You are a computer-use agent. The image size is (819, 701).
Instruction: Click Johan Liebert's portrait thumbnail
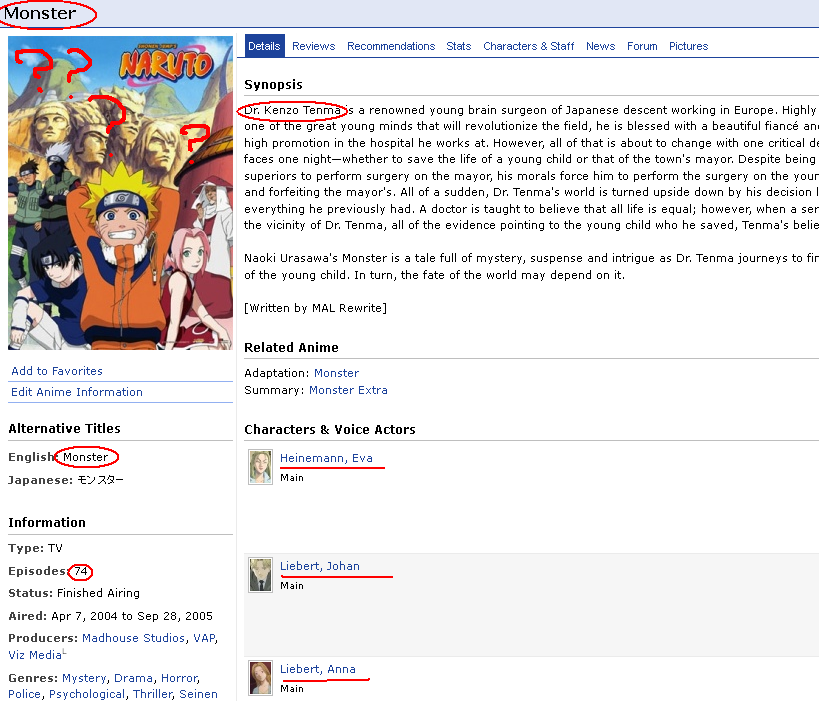(x=260, y=575)
